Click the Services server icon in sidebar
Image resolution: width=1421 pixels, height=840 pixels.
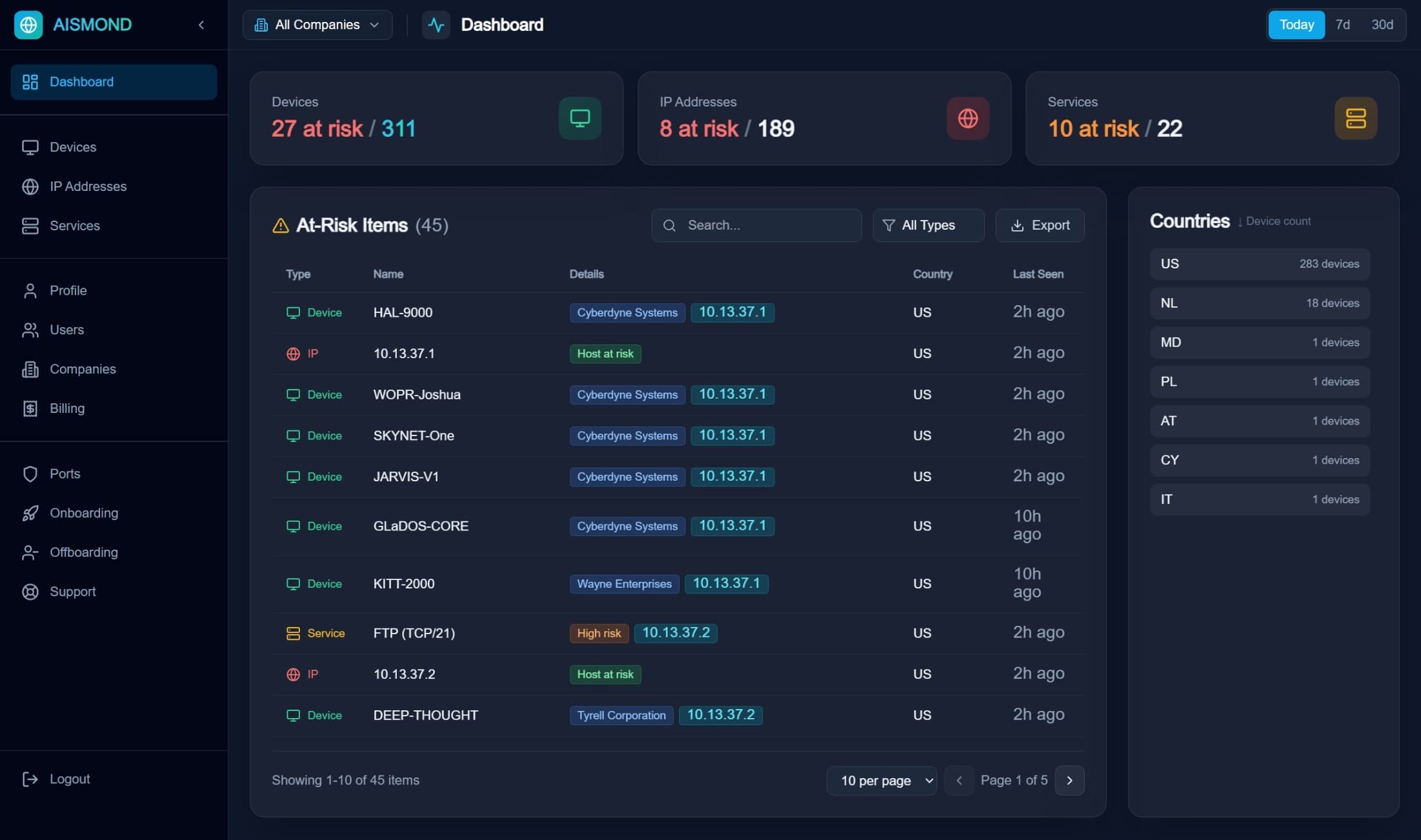pyautogui.click(x=31, y=226)
